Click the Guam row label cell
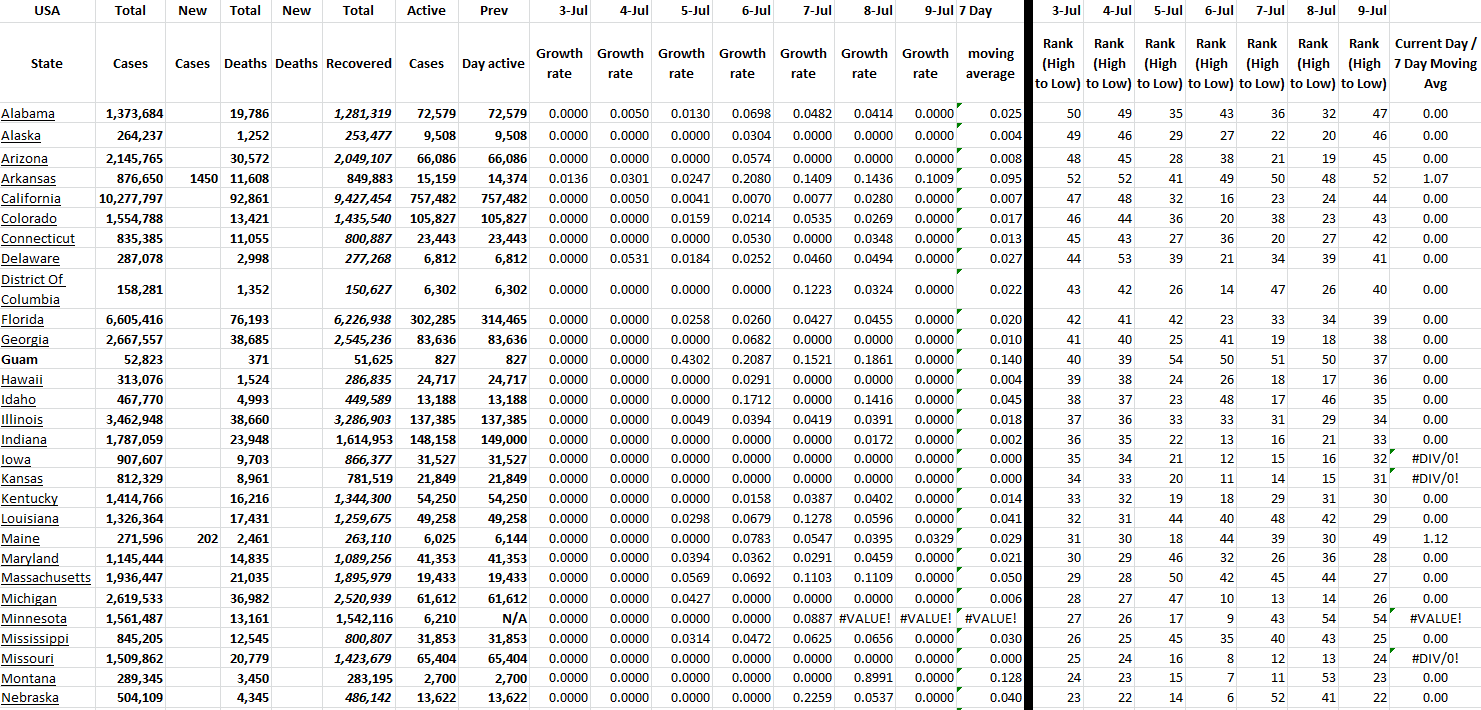Screen dimensions: 1481x710 click(x=20, y=360)
